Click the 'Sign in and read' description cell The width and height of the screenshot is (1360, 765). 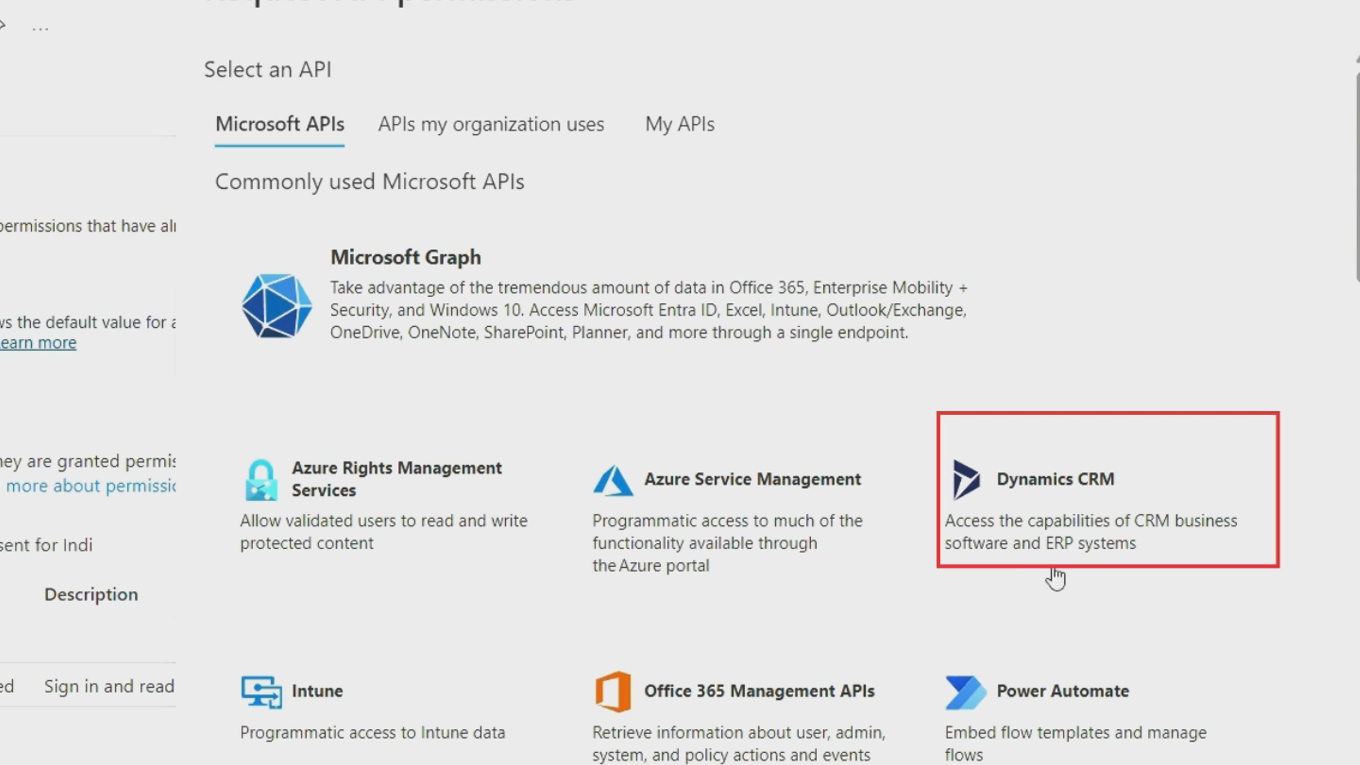(109, 686)
